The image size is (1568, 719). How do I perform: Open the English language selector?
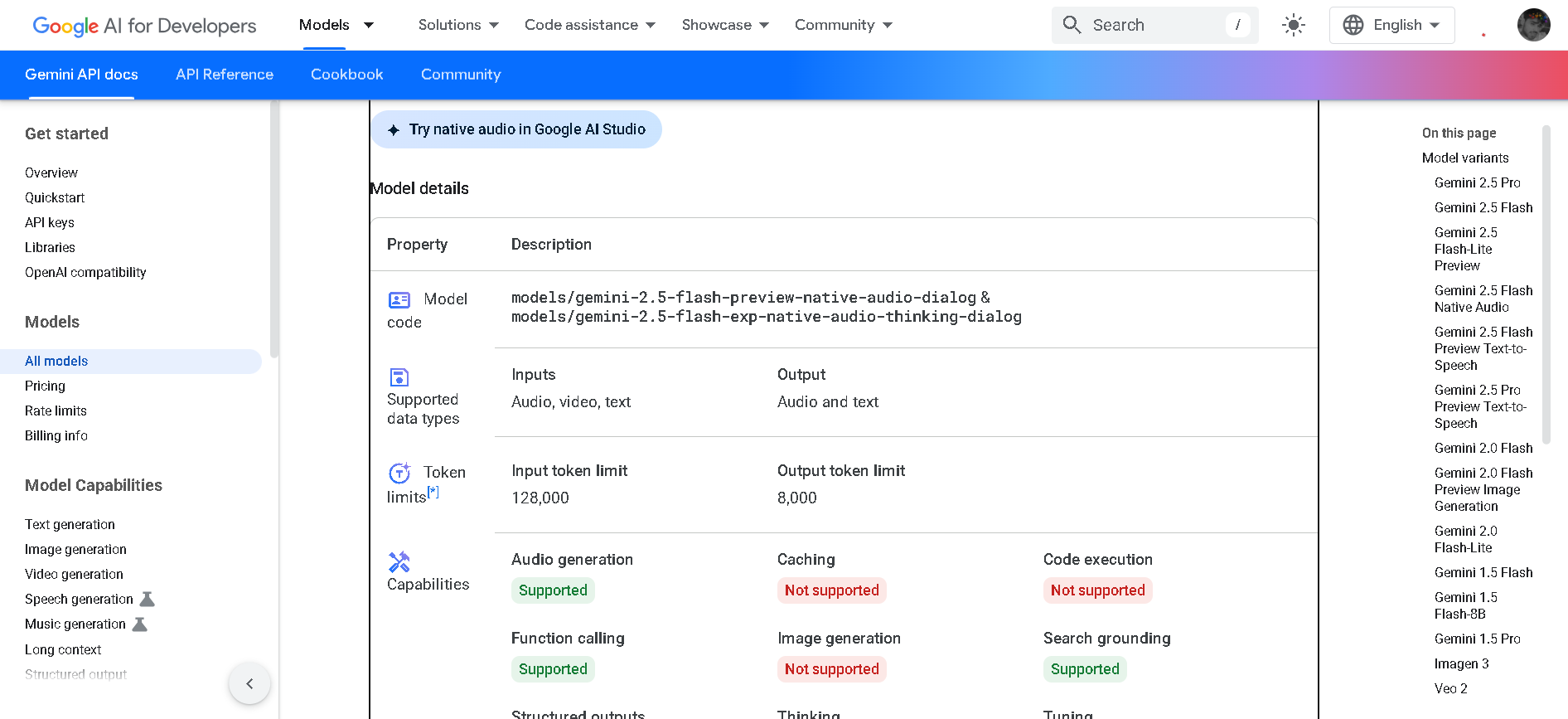pos(1392,25)
